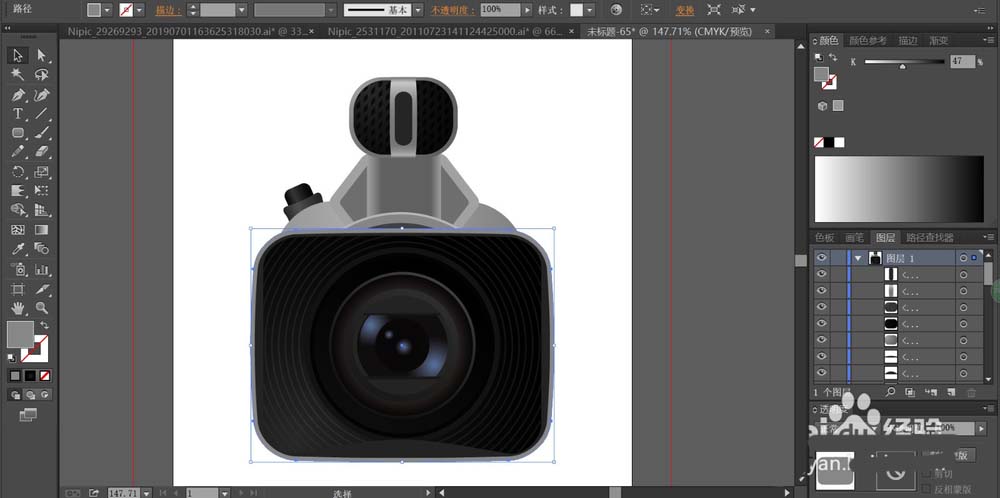
Task: Open variable width profile dropdown
Action: click(330, 10)
